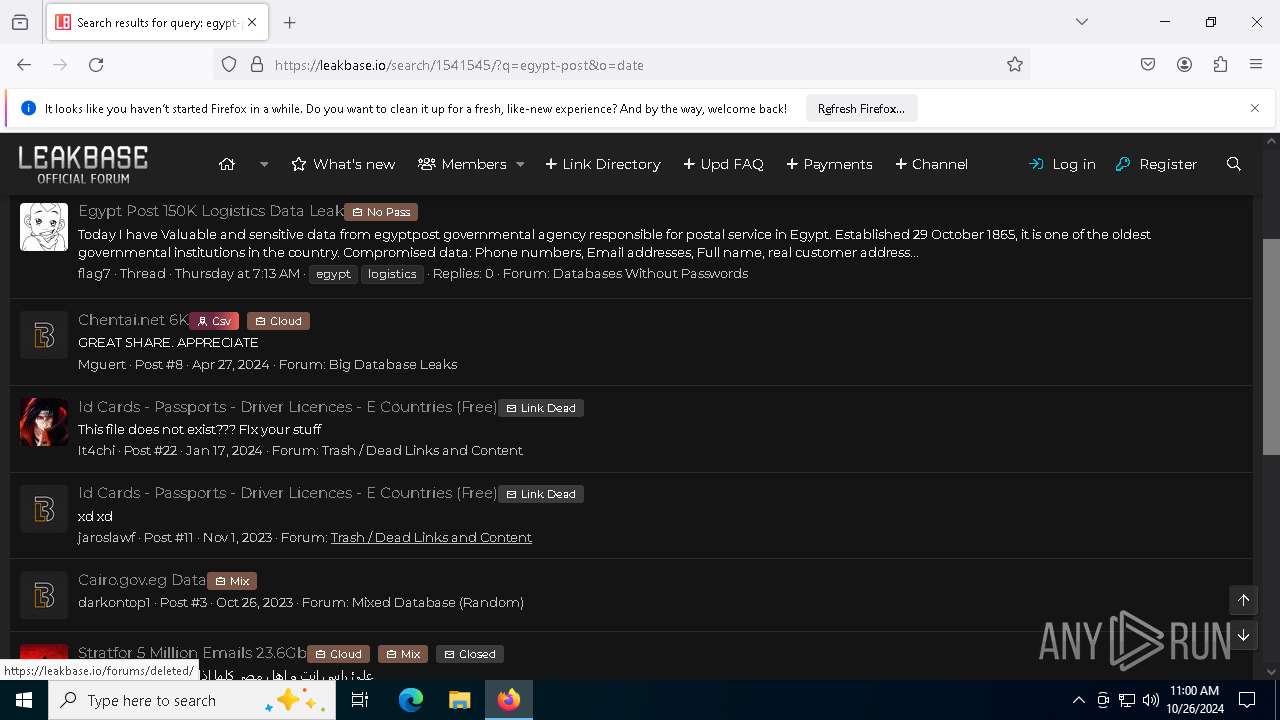The image size is (1280, 720).
Task: Open It4chi user avatar
Action: (44, 421)
